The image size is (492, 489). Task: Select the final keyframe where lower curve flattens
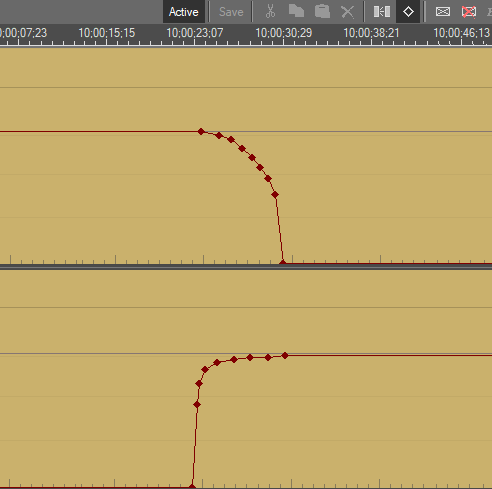(285, 356)
